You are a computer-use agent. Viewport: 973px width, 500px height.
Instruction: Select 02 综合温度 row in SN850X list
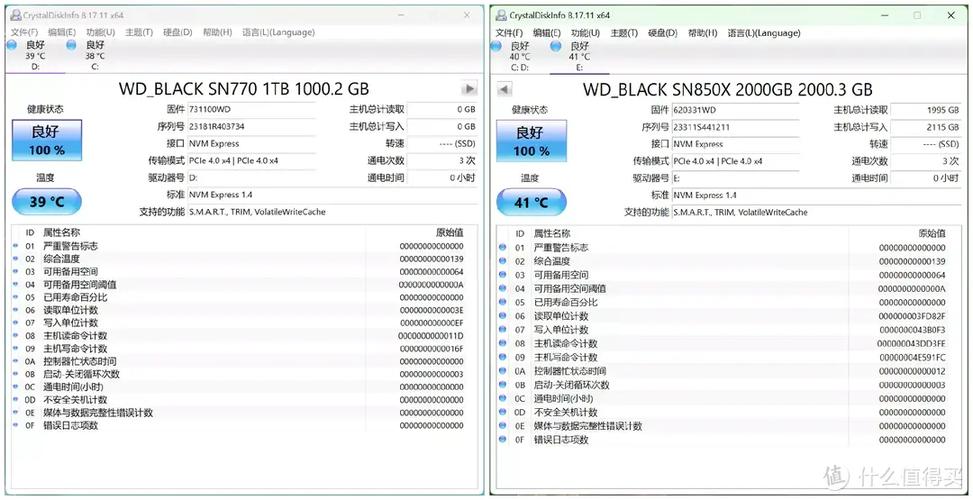click(729, 261)
